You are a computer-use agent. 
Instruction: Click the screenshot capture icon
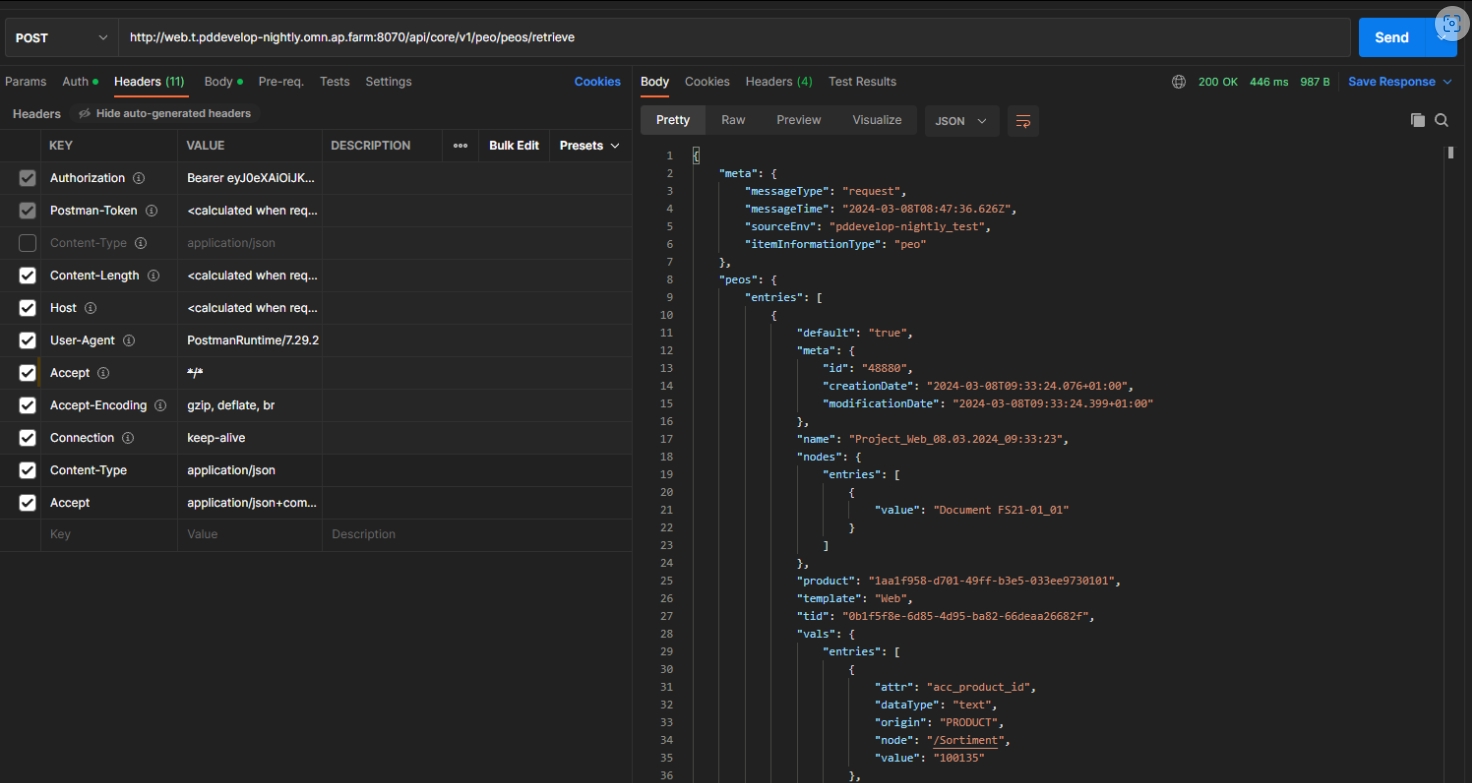click(x=1451, y=25)
